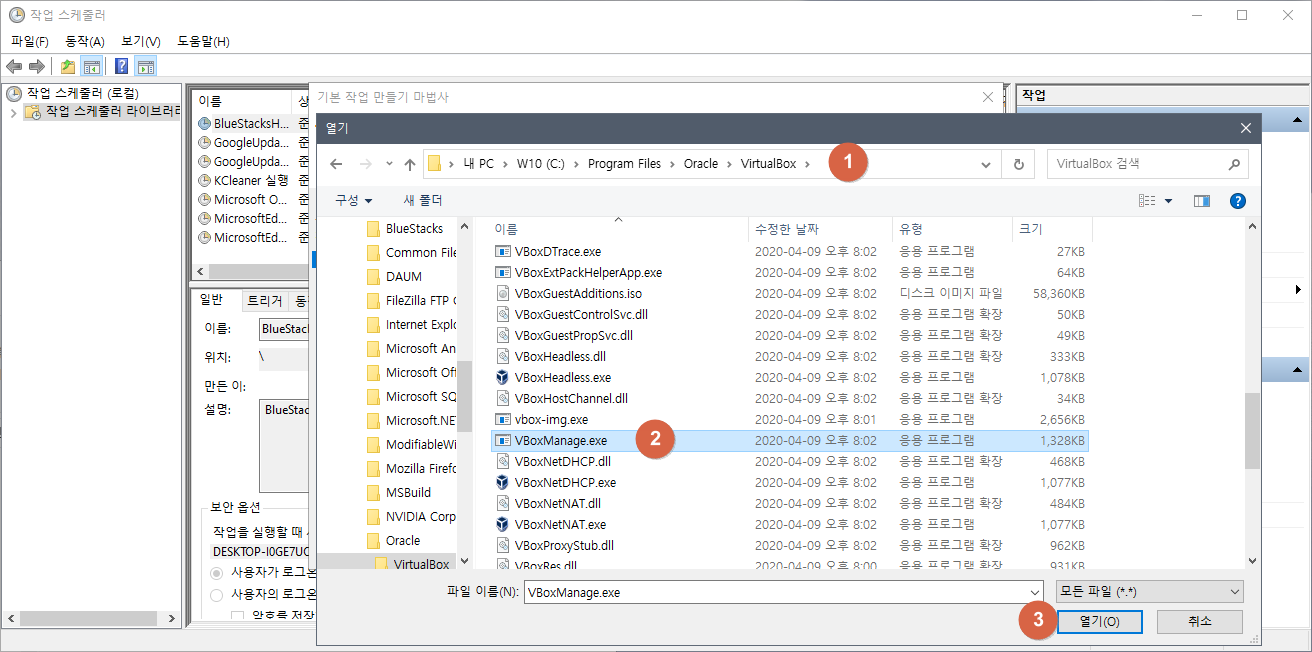1312x652 pixels.
Task: Click the 파일 이름 input field
Action: (774, 592)
